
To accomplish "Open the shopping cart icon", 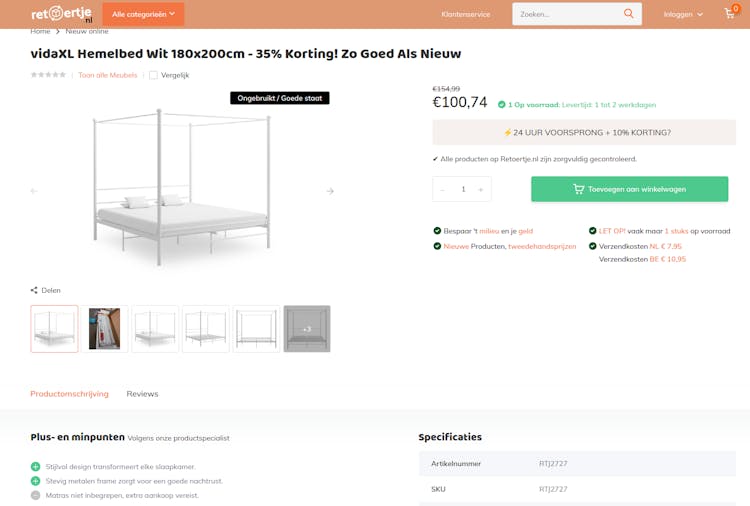I will coord(730,14).
